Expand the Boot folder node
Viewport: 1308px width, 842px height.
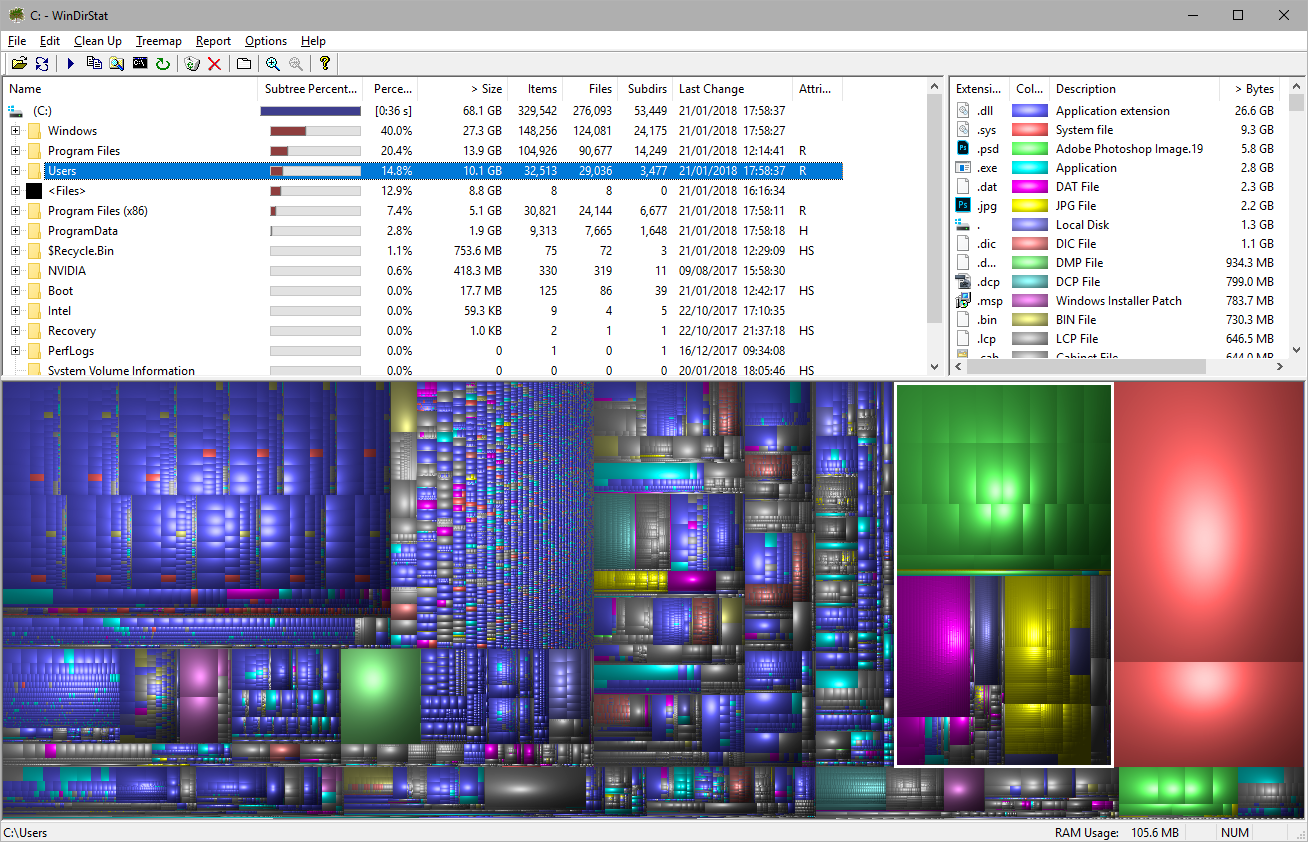click(15, 291)
